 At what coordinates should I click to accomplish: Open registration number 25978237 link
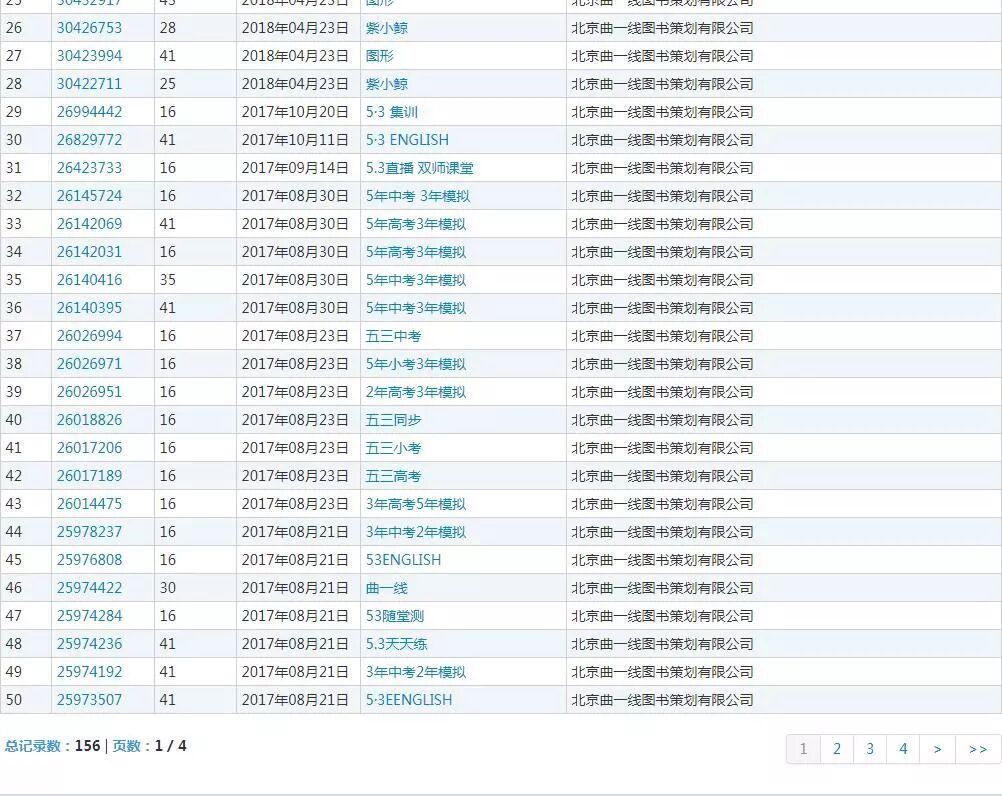[x=89, y=532]
